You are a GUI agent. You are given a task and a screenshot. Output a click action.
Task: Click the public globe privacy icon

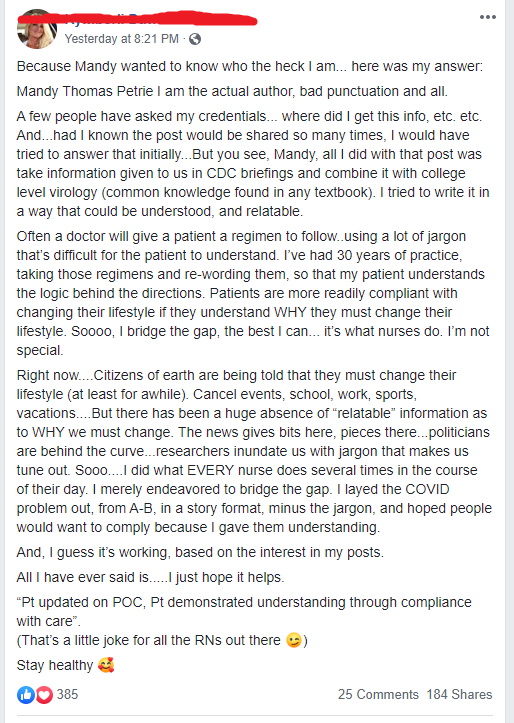point(195,39)
